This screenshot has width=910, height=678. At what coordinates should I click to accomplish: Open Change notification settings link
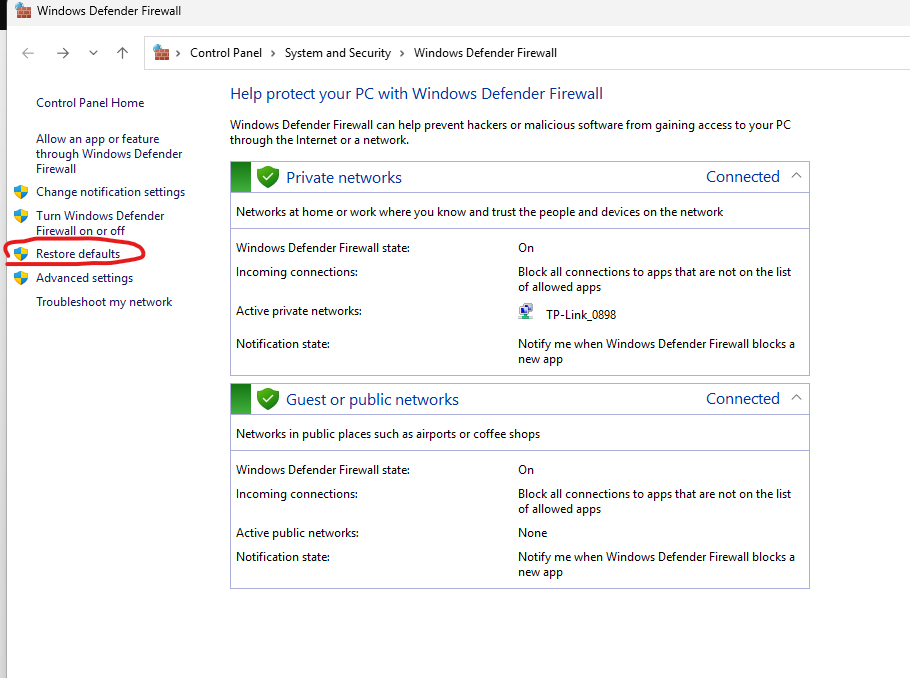tap(110, 192)
